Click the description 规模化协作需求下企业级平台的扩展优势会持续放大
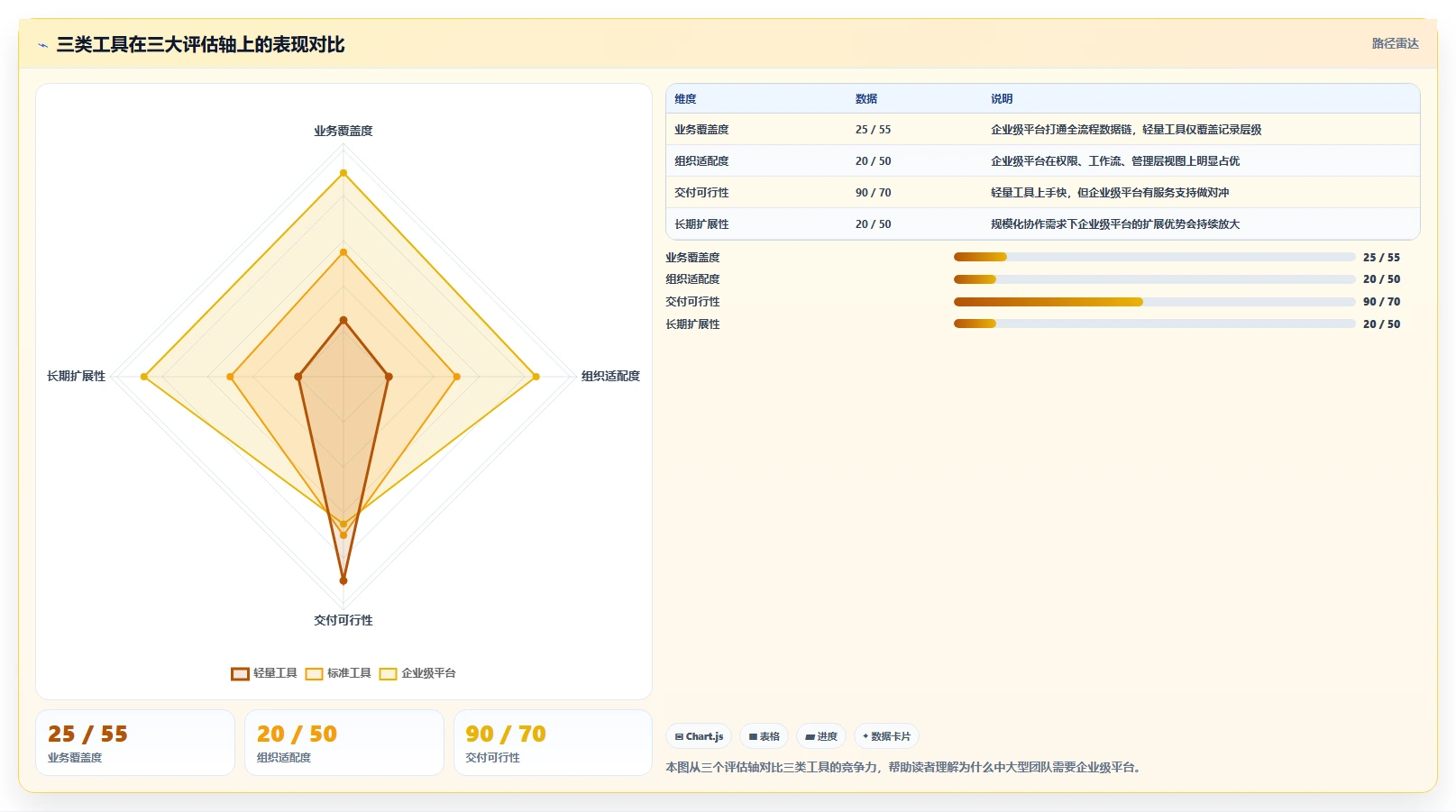Screen dimensions: 1456x812 [1115, 224]
